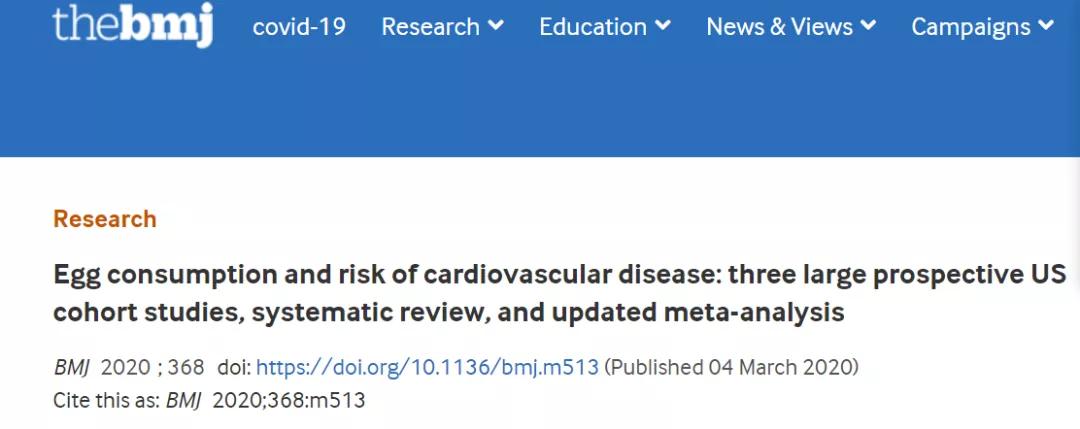Click the thebmj logo
This screenshot has width=1080, height=429.
[x=133, y=24]
